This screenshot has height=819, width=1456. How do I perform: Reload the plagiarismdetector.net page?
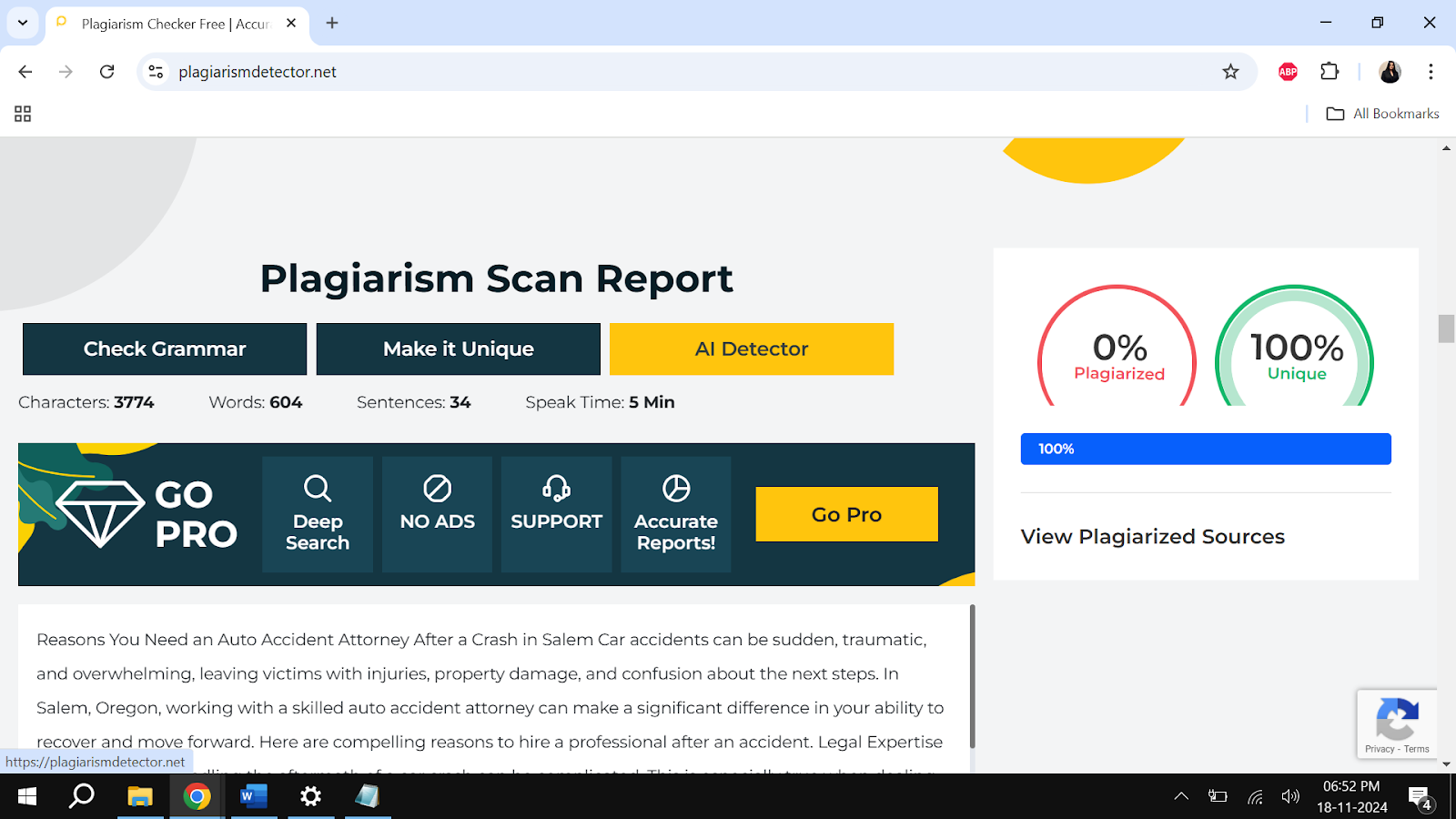tap(107, 72)
